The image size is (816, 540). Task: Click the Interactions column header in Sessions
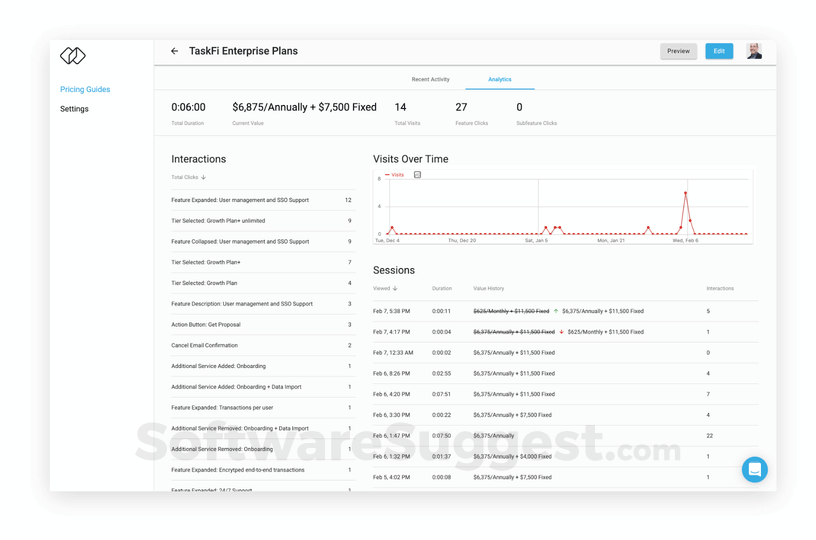[720, 288]
